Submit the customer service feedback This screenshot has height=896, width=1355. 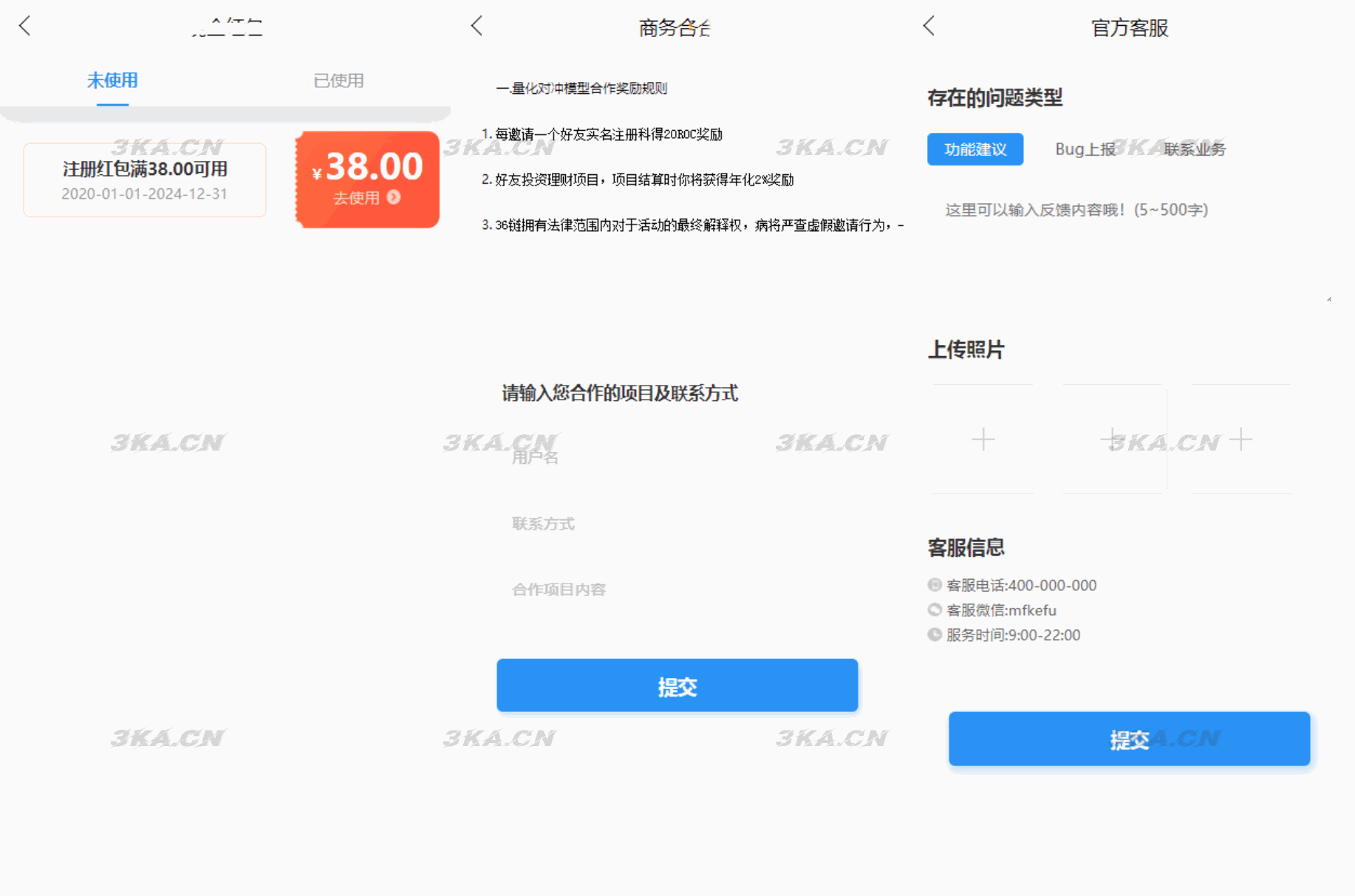[x=1128, y=739]
